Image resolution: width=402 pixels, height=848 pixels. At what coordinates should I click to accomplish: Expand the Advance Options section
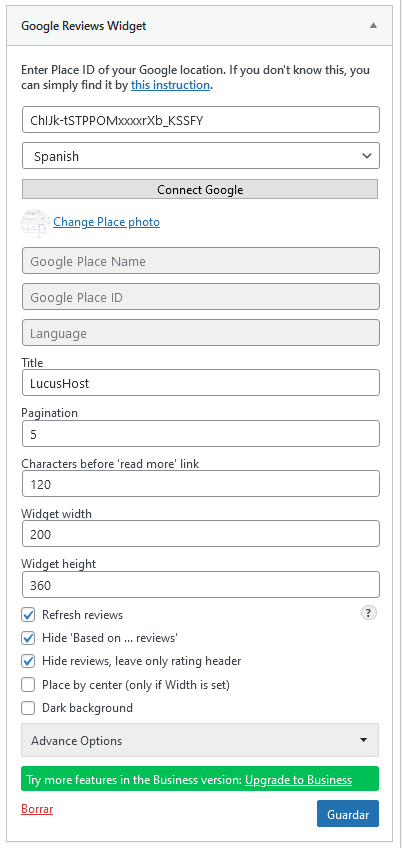[x=200, y=740]
